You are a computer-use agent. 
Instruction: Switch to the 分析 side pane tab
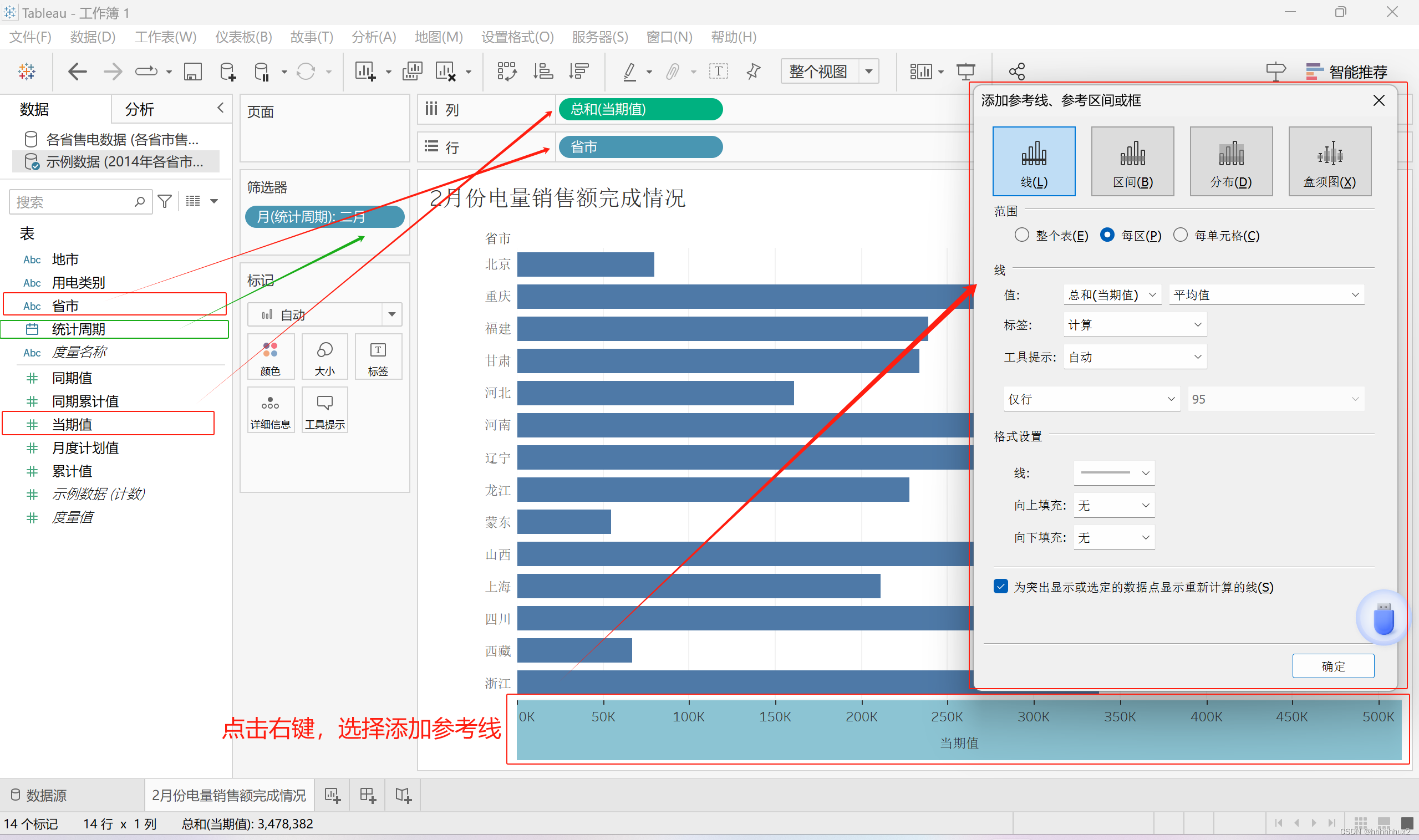point(139,109)
